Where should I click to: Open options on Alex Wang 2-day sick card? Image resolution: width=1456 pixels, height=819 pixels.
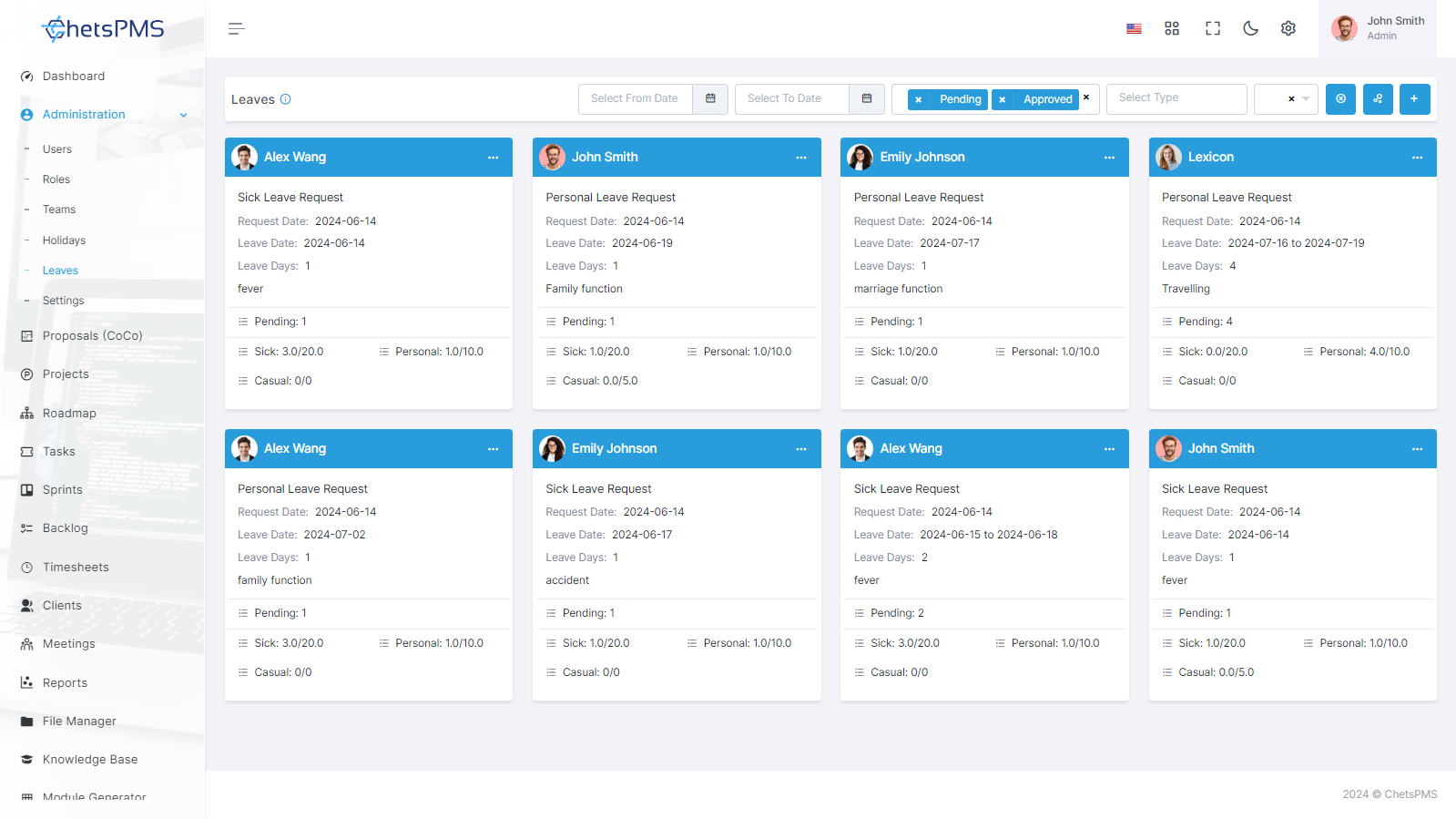[x=1109, y=449]
